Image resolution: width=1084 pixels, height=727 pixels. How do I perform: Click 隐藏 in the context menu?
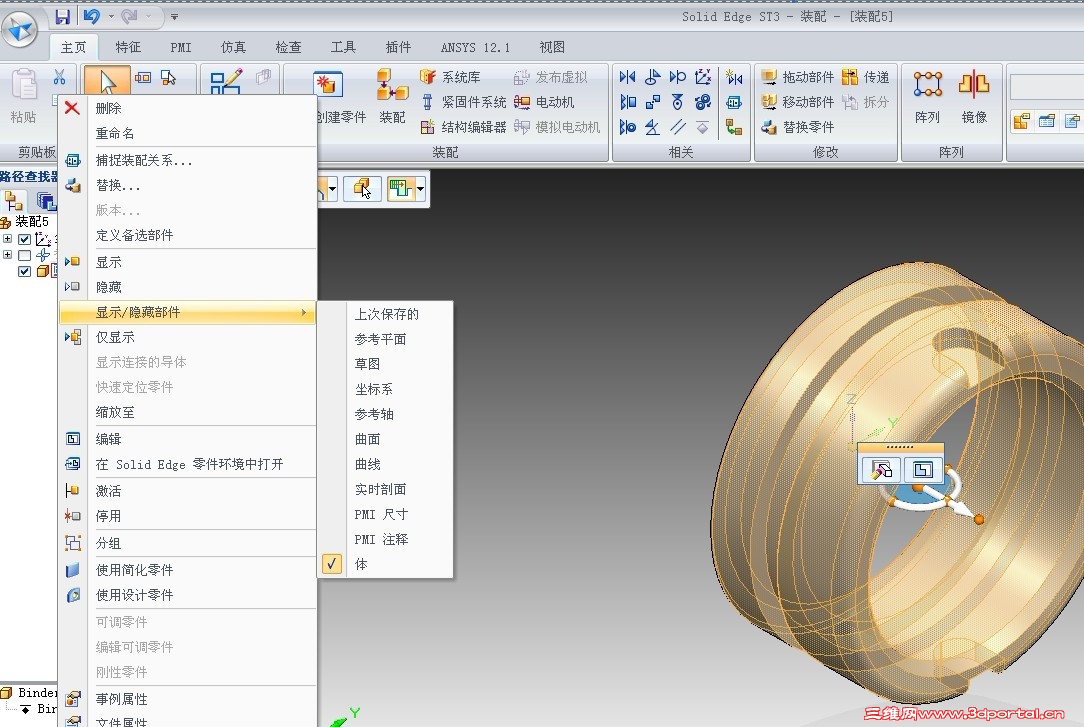click(x=188, y=287)
